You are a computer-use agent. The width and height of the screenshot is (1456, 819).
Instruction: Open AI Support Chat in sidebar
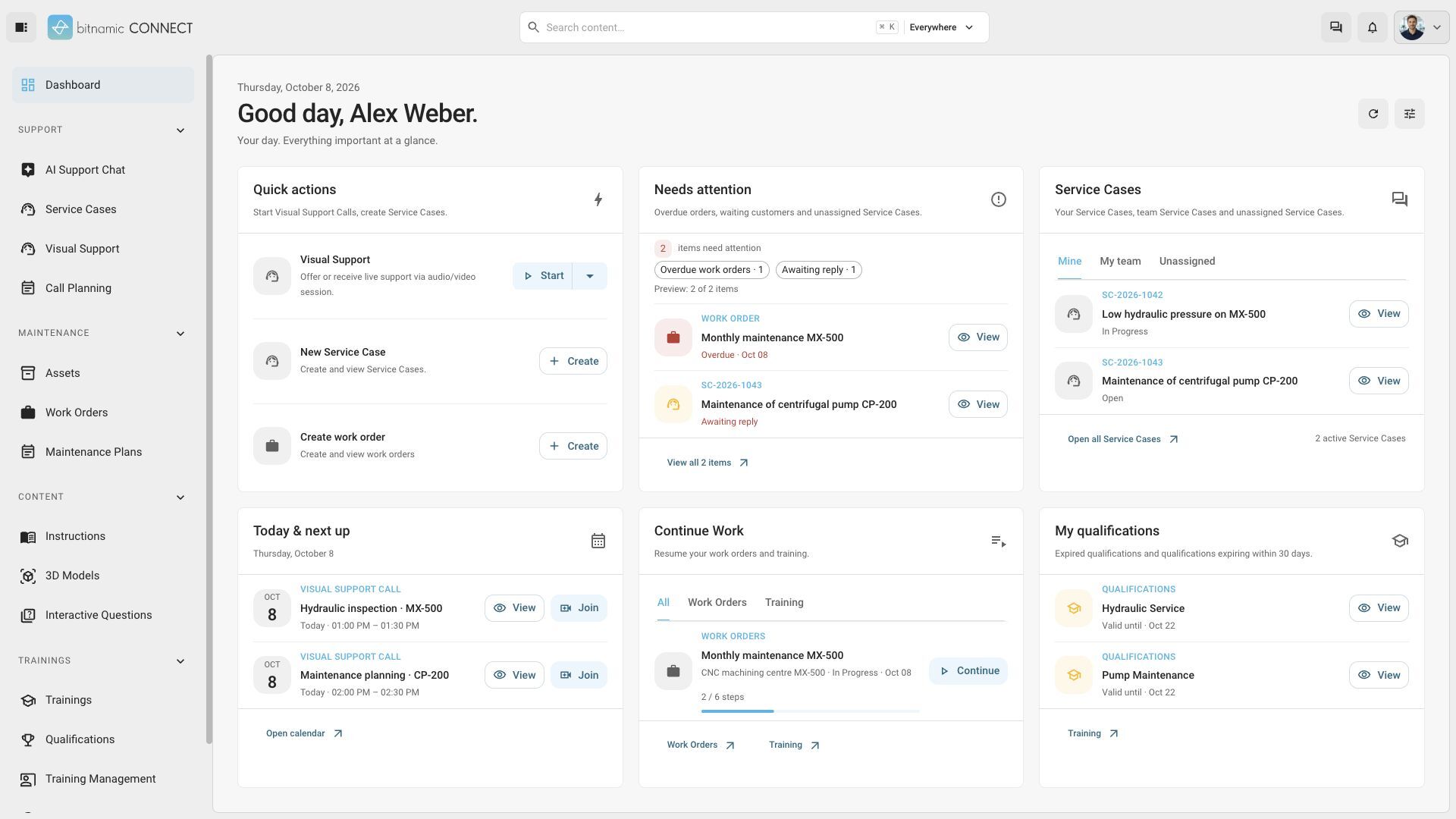point(103,170)
